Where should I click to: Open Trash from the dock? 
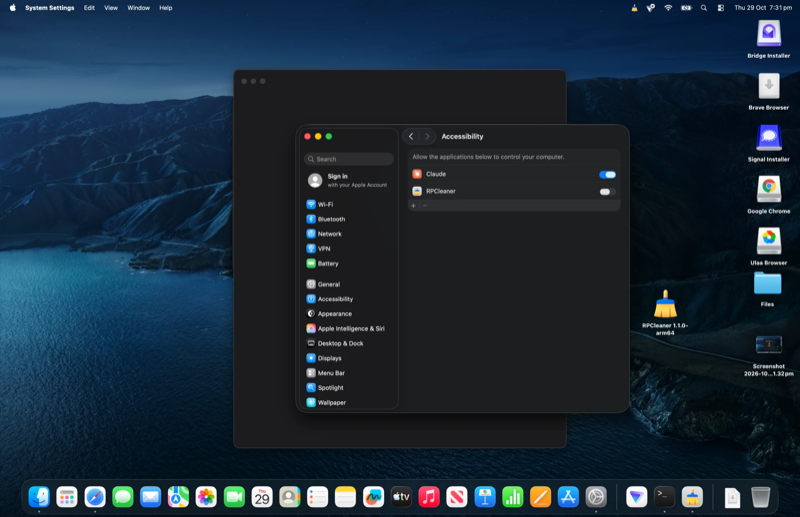click(760, 497)
